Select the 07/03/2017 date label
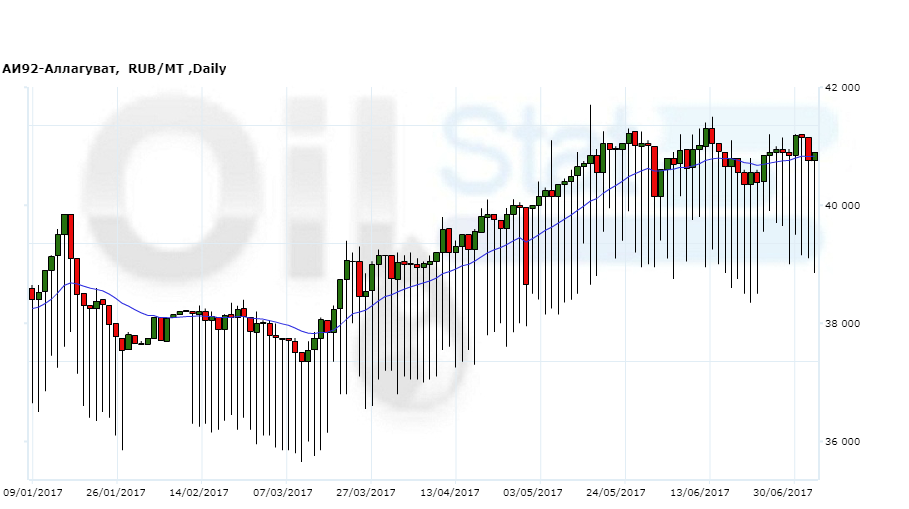 click(x=283, y=493)
